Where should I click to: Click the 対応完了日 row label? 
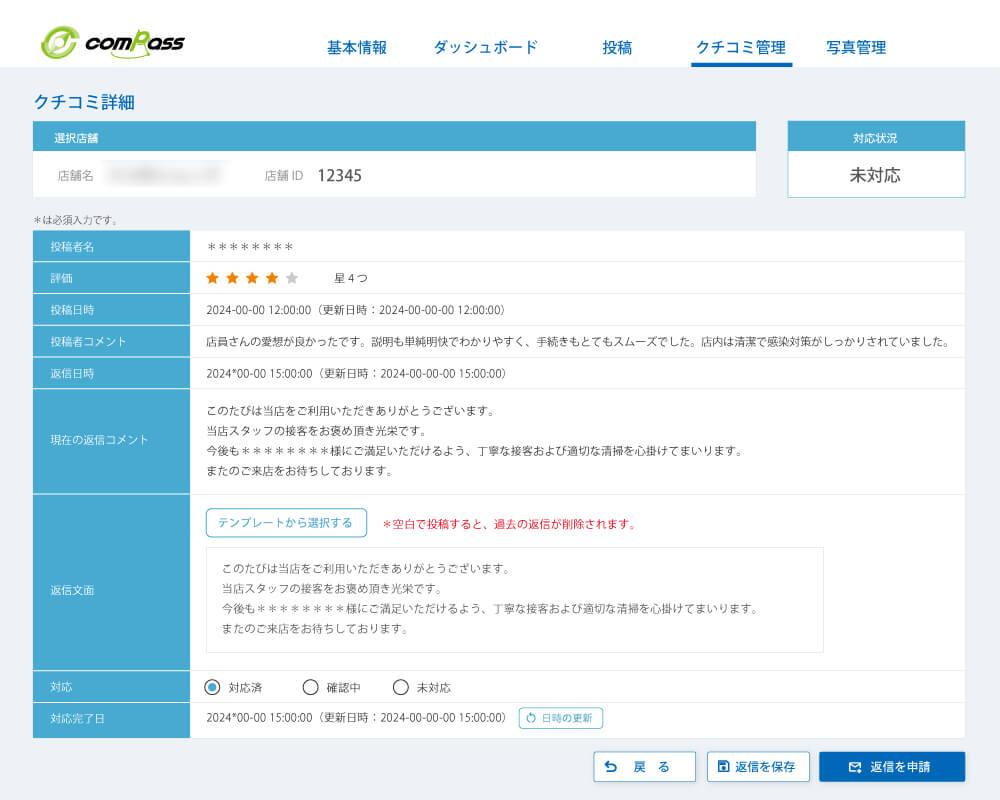coord(77,718)
